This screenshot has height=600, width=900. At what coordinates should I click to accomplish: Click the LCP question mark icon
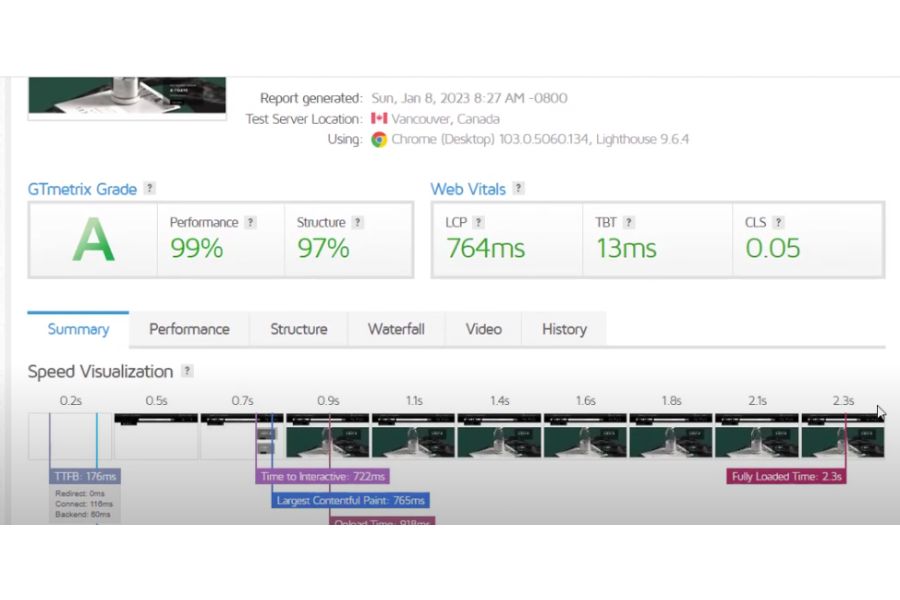click(478, 222)
